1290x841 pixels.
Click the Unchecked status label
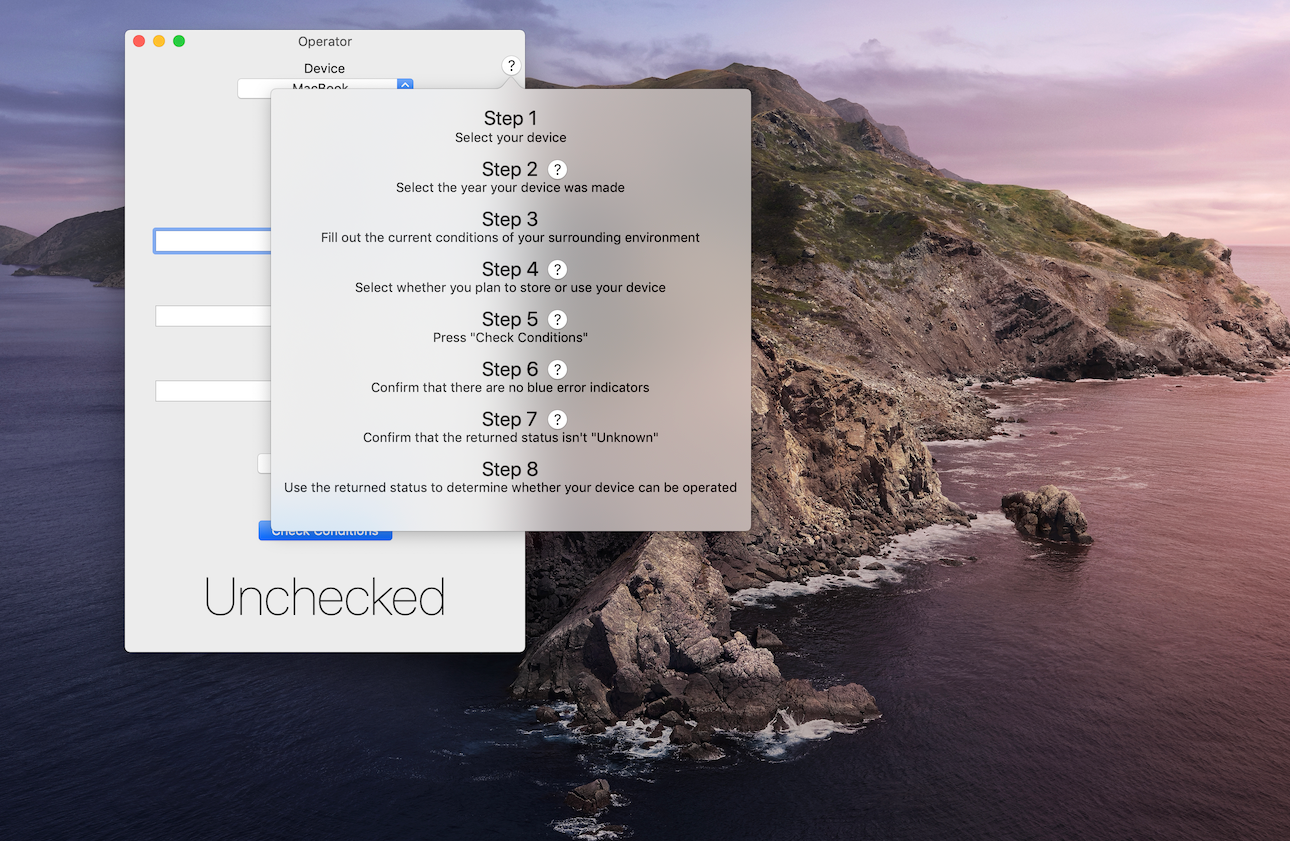pyautogui.click(x=324, y=597)
